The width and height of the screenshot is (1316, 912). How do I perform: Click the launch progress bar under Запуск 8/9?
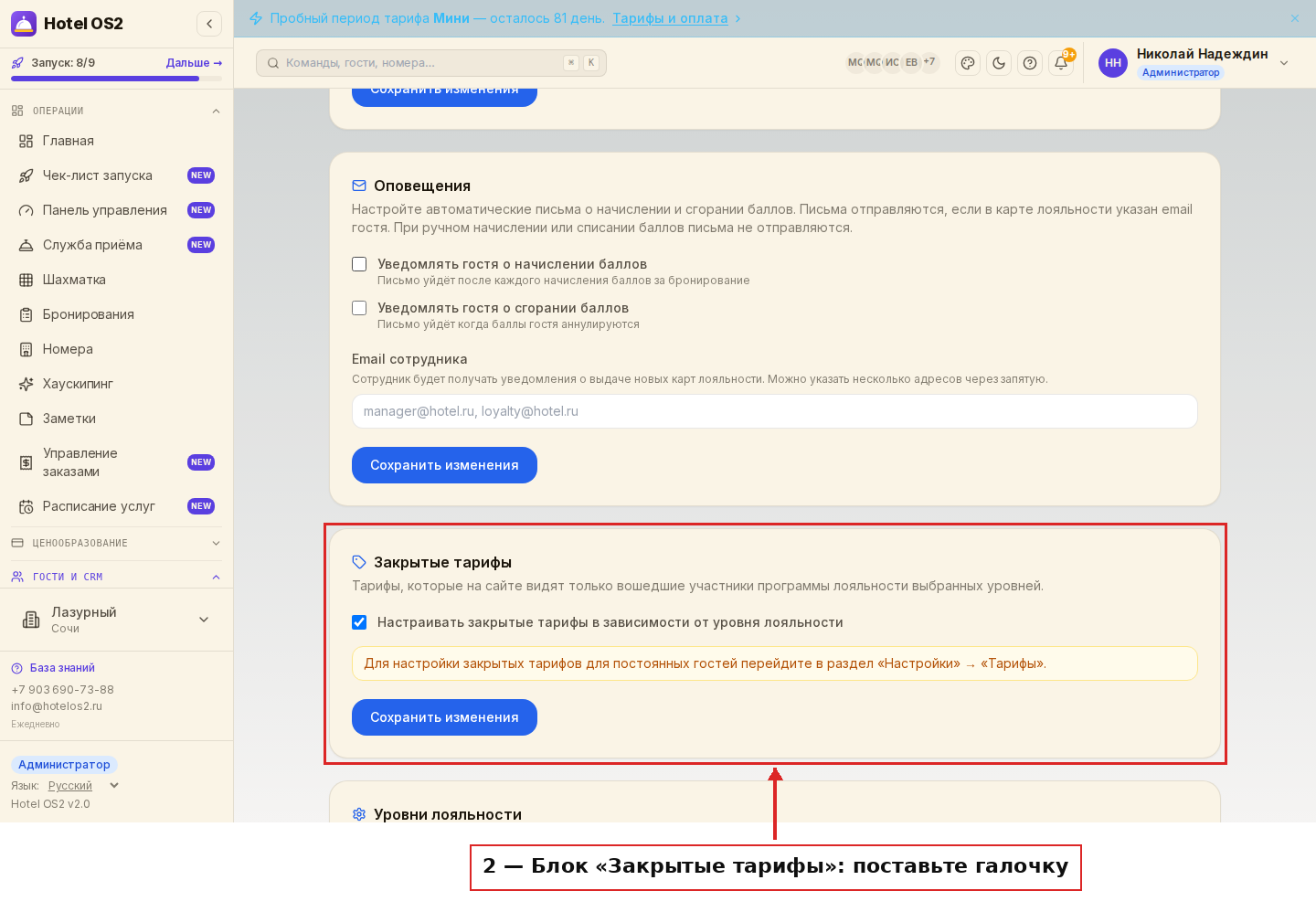[116, 79]
